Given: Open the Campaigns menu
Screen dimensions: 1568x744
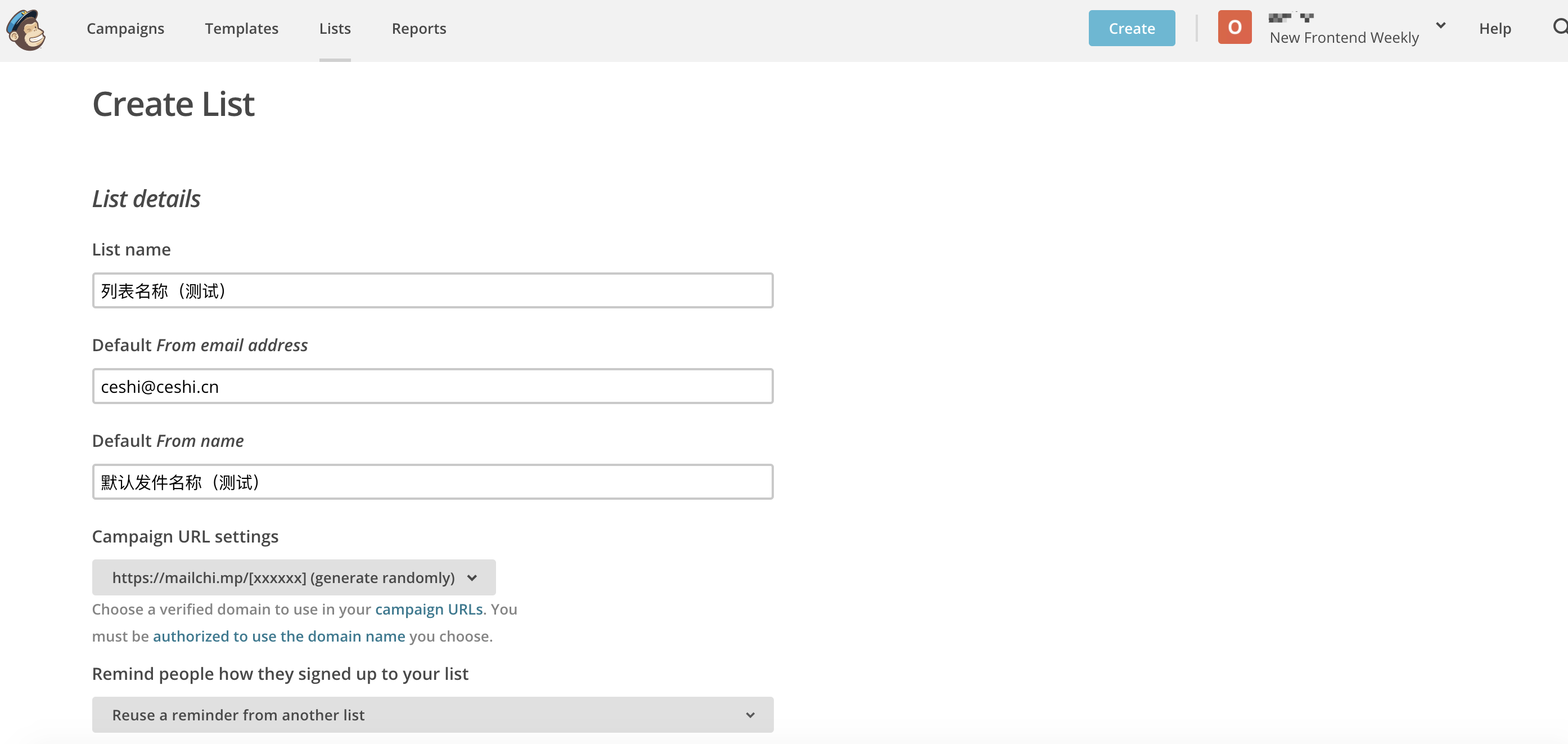Looking at the screenshot, I should coord(125,29).
